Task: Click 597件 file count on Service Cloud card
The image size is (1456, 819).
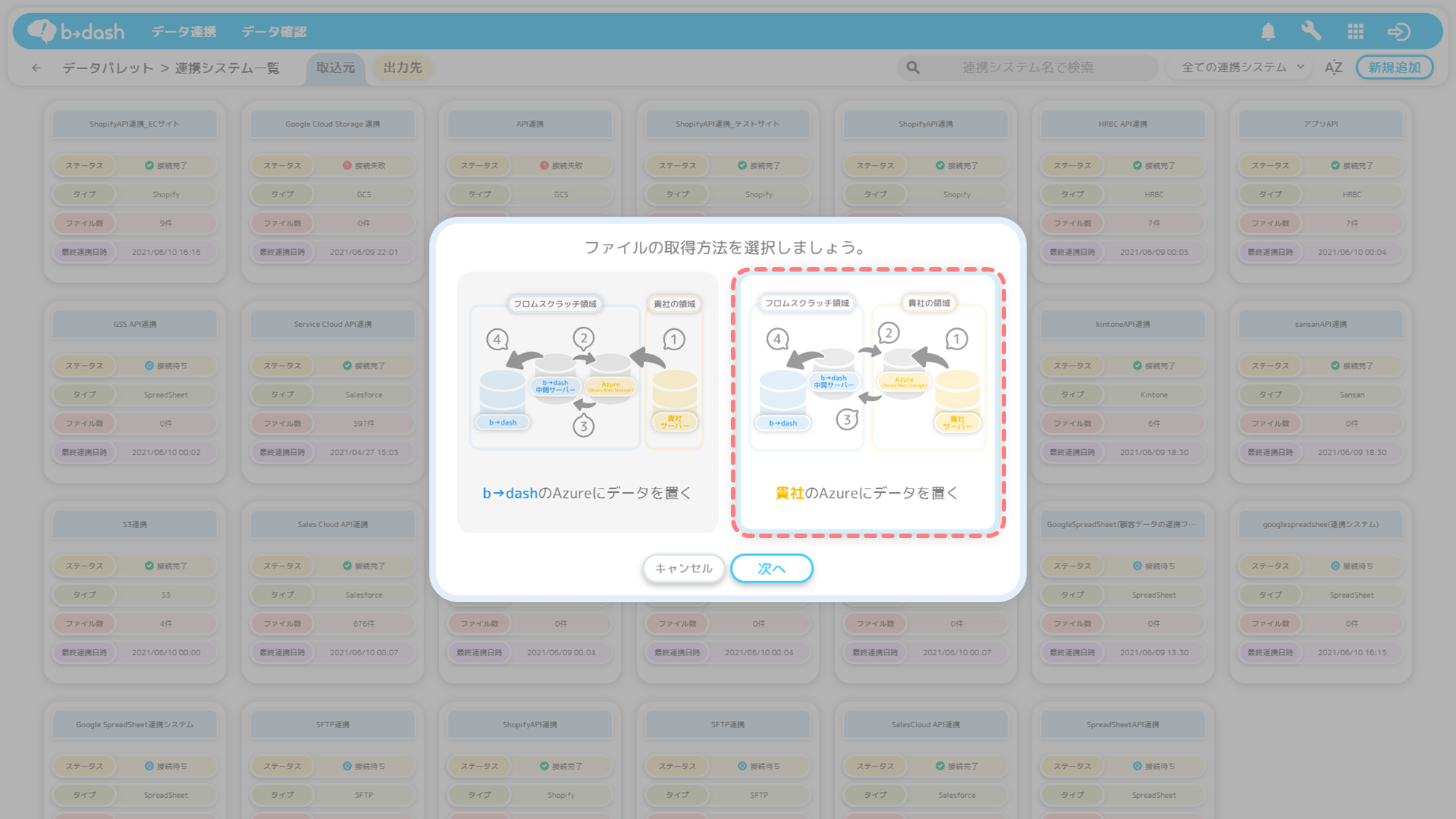Action: [x=364, y=423]
